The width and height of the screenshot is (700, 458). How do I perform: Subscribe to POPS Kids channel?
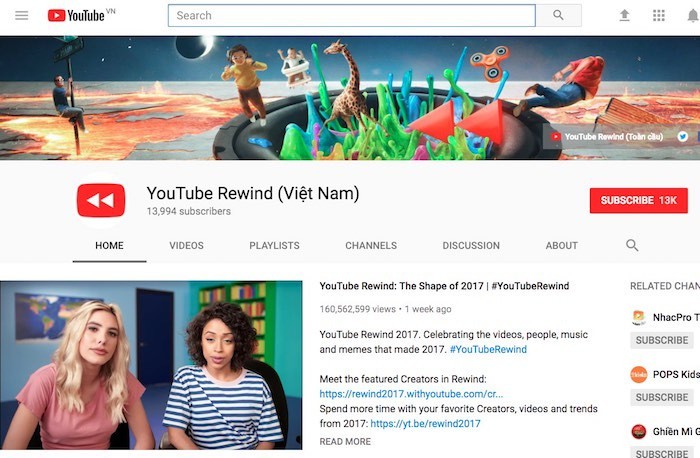[662, 397]
